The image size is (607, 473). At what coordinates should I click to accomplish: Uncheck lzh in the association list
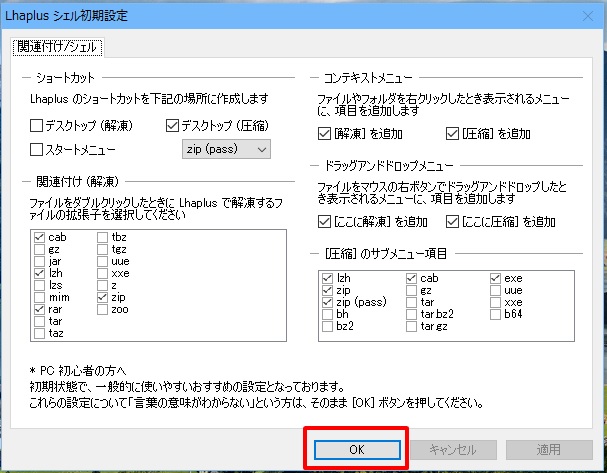(x=39, y=273)
